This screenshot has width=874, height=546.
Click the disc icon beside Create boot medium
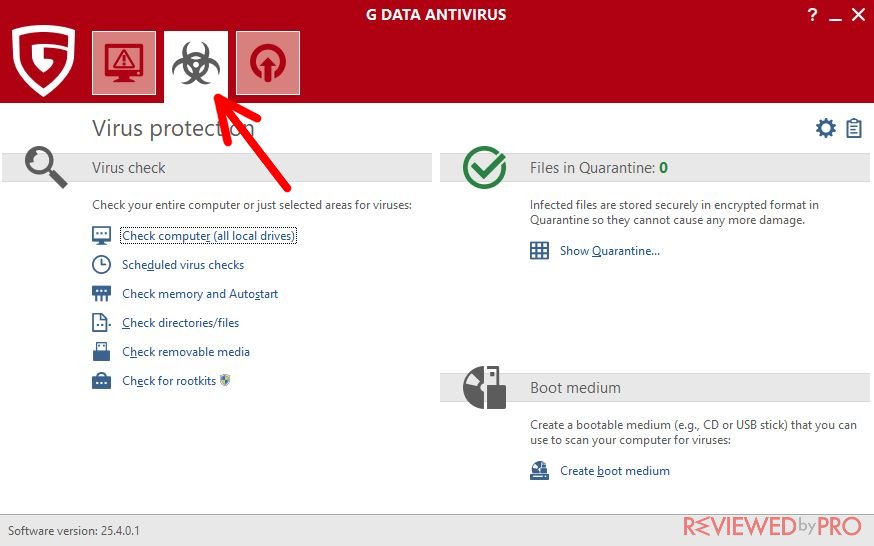[539, 471]
